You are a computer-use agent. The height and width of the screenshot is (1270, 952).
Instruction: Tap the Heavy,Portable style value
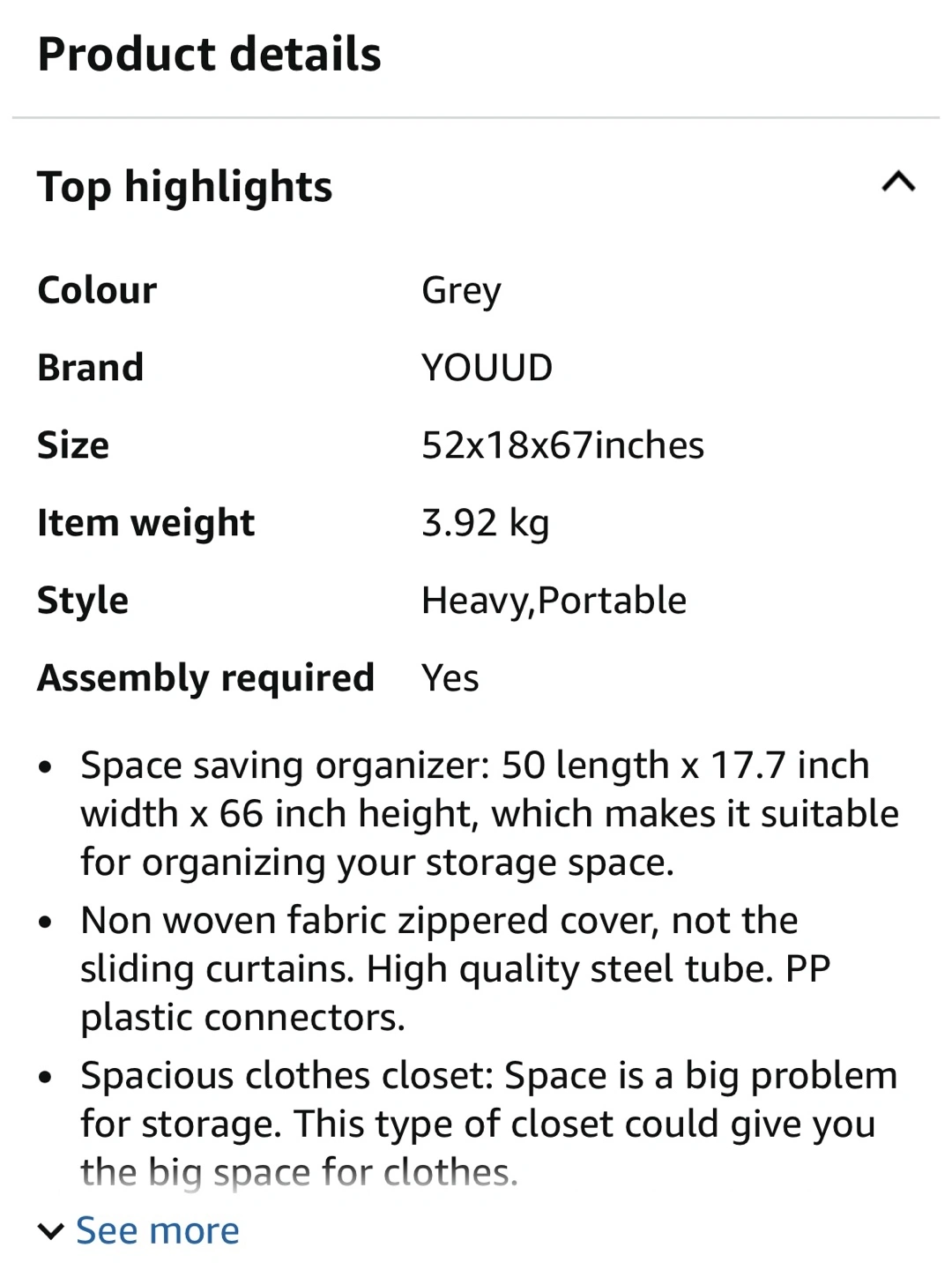click(x=554, y=601)
